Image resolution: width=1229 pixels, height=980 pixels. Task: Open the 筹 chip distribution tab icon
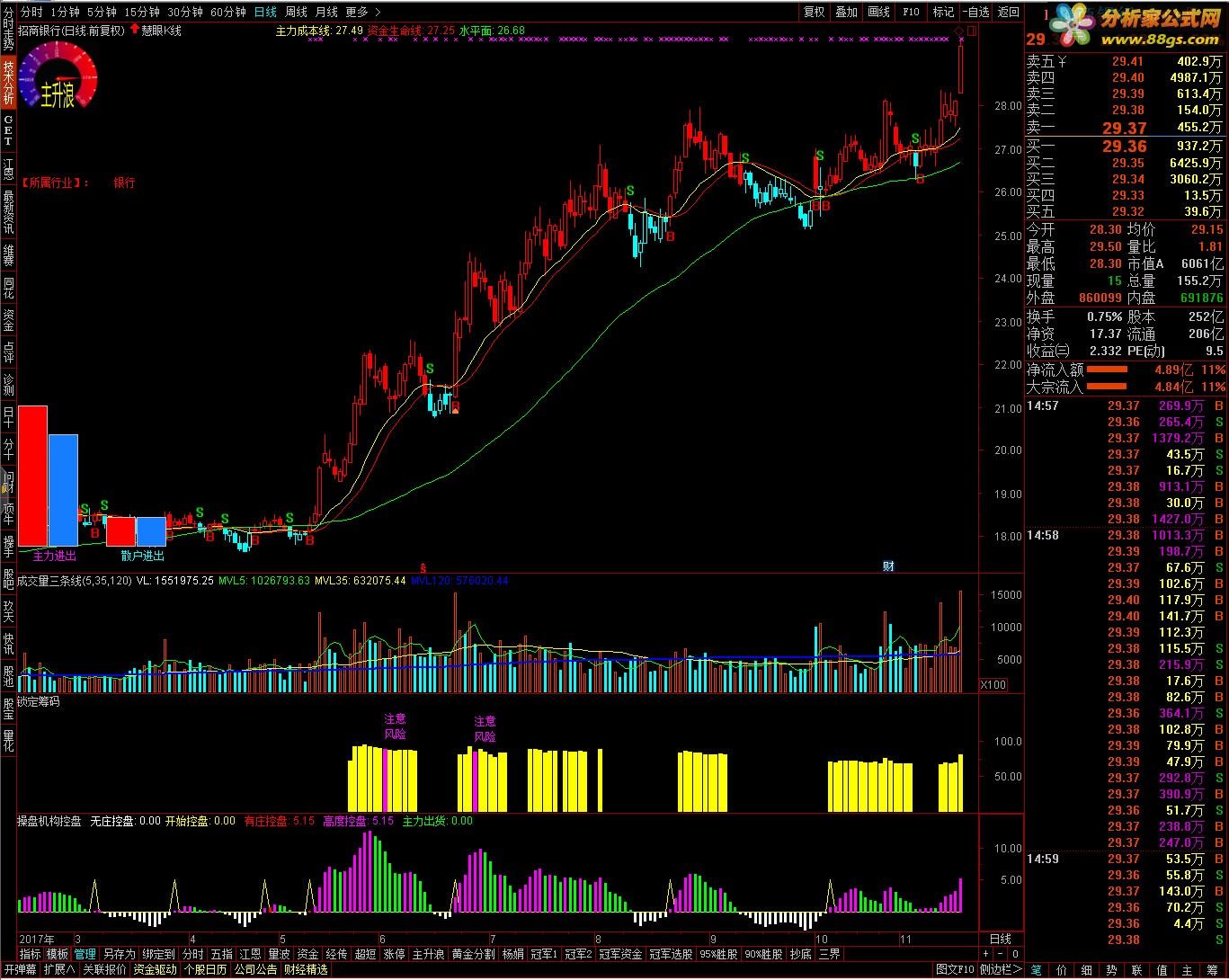pyautogui.click(x=1213, y=970)
